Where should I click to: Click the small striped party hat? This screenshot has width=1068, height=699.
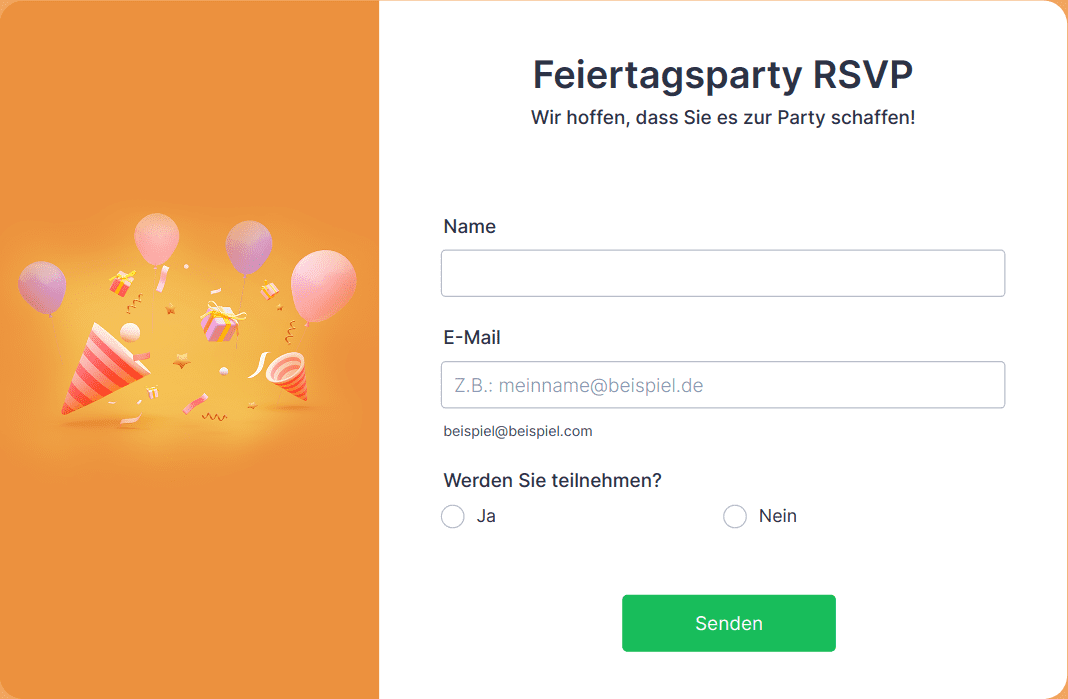point(288,375)
